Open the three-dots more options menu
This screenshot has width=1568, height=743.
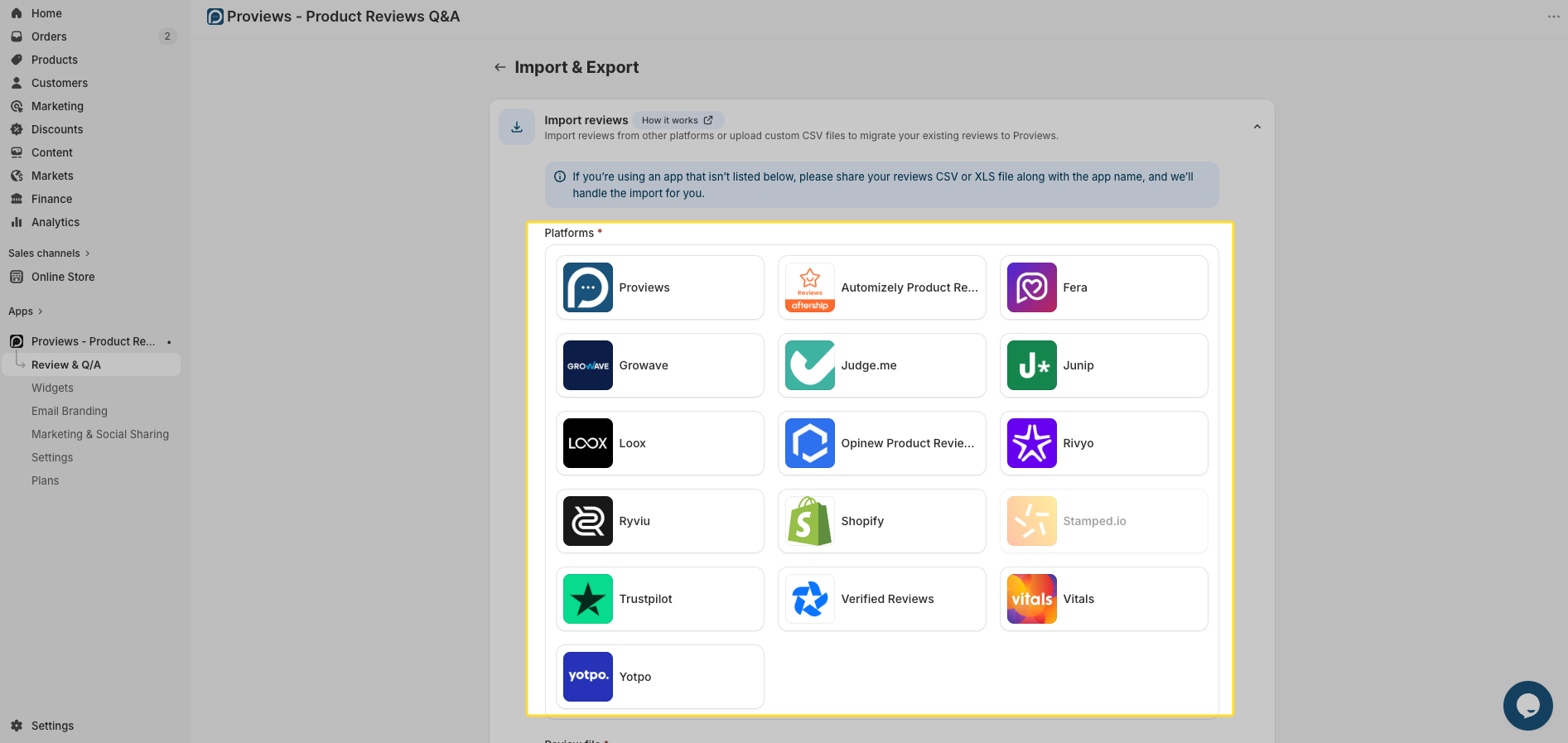(1554, 17)
